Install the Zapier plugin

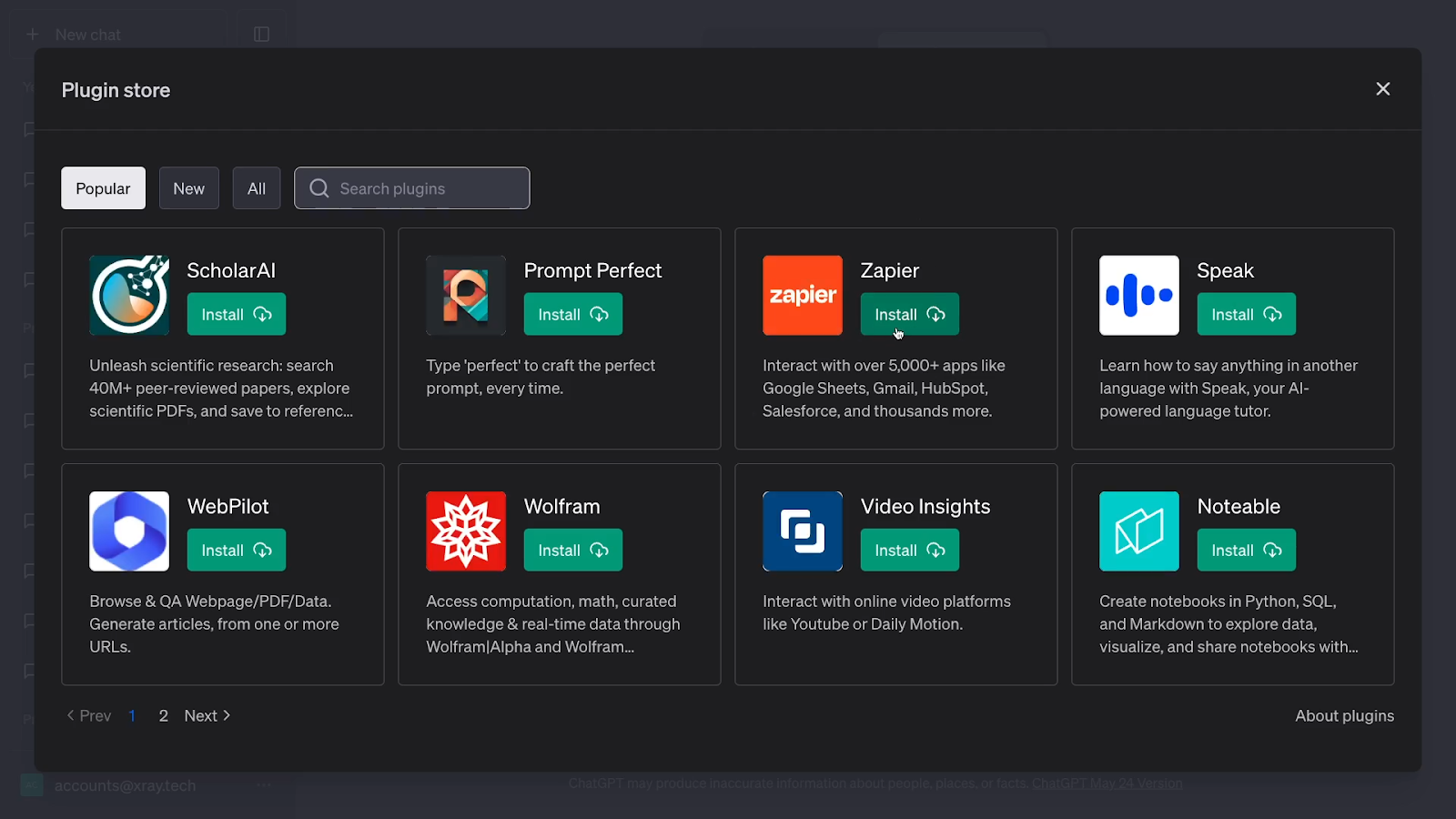coord(910,314)
